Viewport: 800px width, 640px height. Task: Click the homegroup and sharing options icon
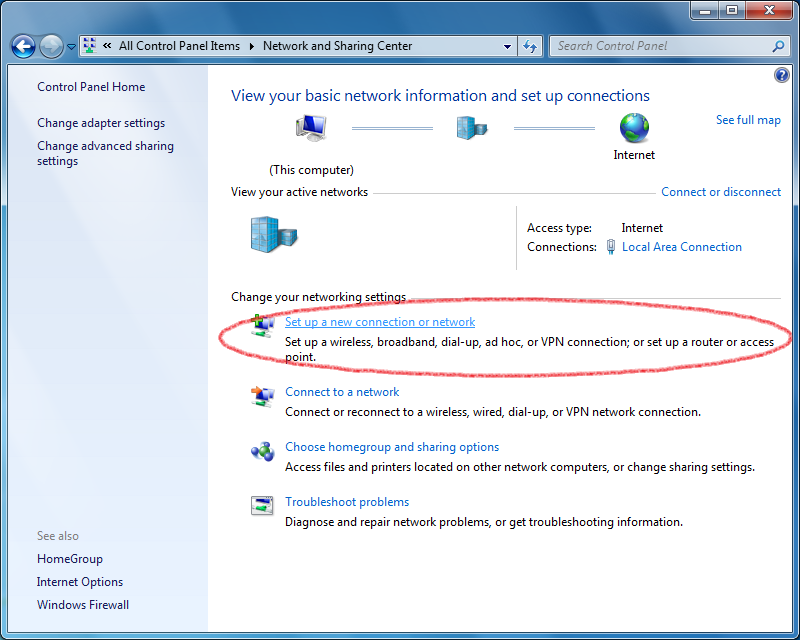pyautogui.click(x=262, y=451)
